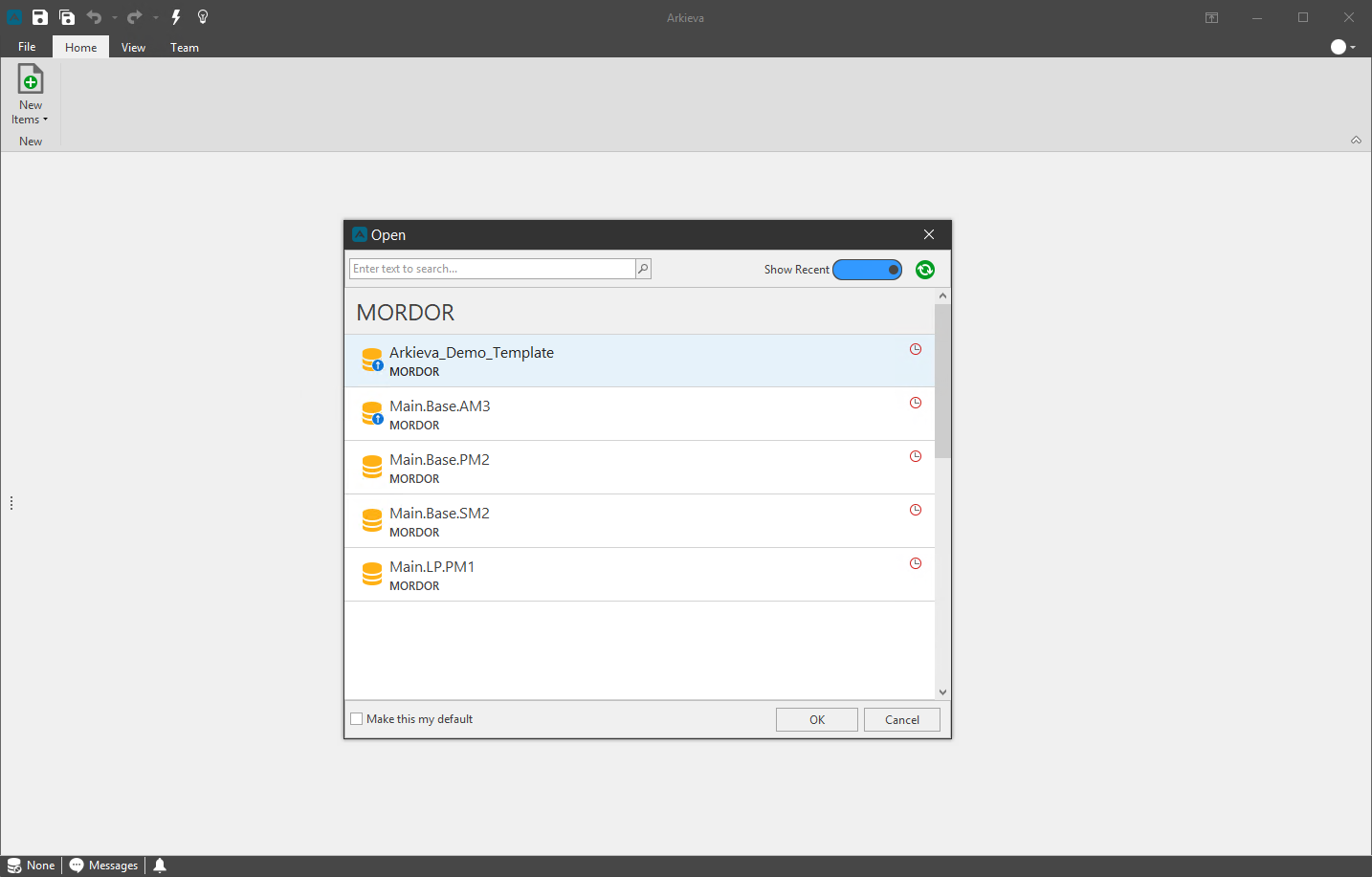Image resolution: width=1372 pixels, height=877 pixels.
Task: Refresh the list with the green refresh icon
Action: tap(925, 270)
